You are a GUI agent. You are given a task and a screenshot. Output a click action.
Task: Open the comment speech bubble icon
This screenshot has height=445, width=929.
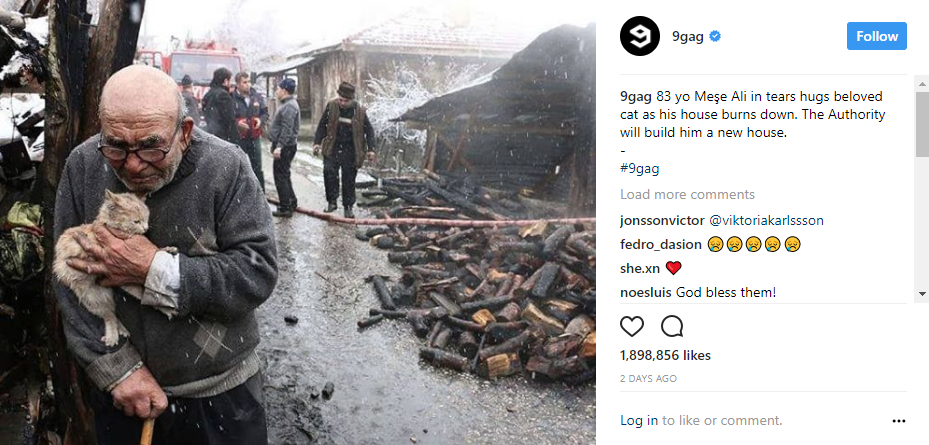(x=672, y=326)
